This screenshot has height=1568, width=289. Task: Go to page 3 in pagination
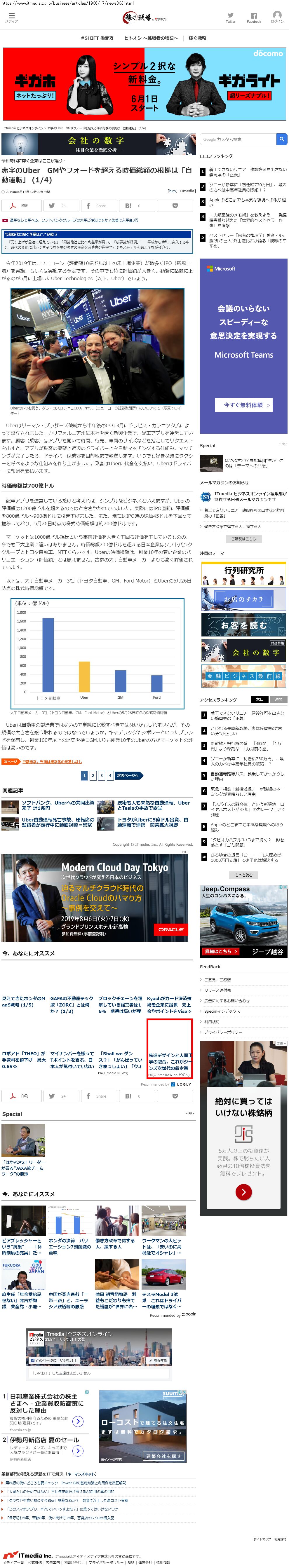(102, 775)
